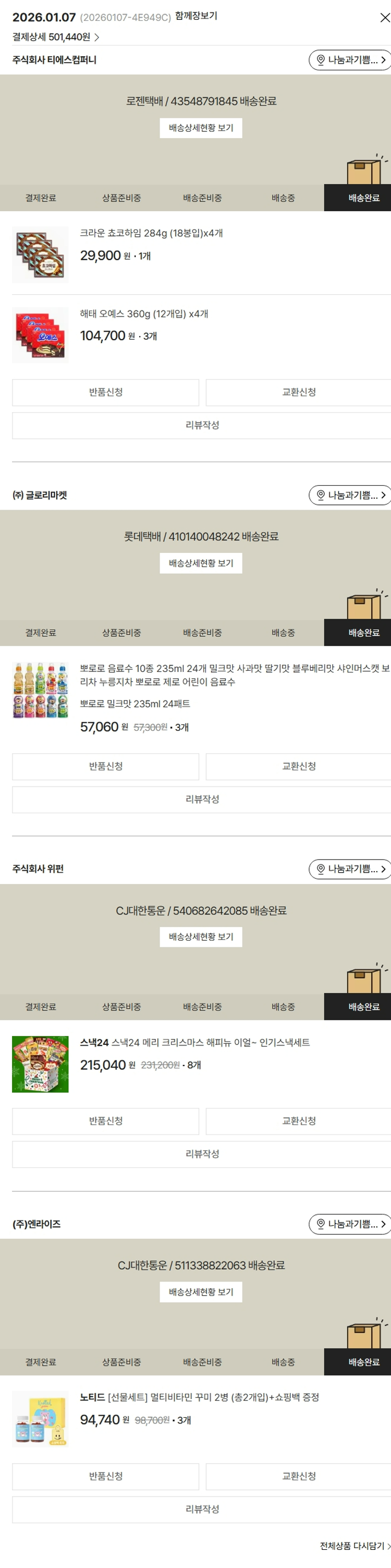View 롯데택배 delivery tracking details
This screenshot has width=391, height=1568.
coord(201,563)
